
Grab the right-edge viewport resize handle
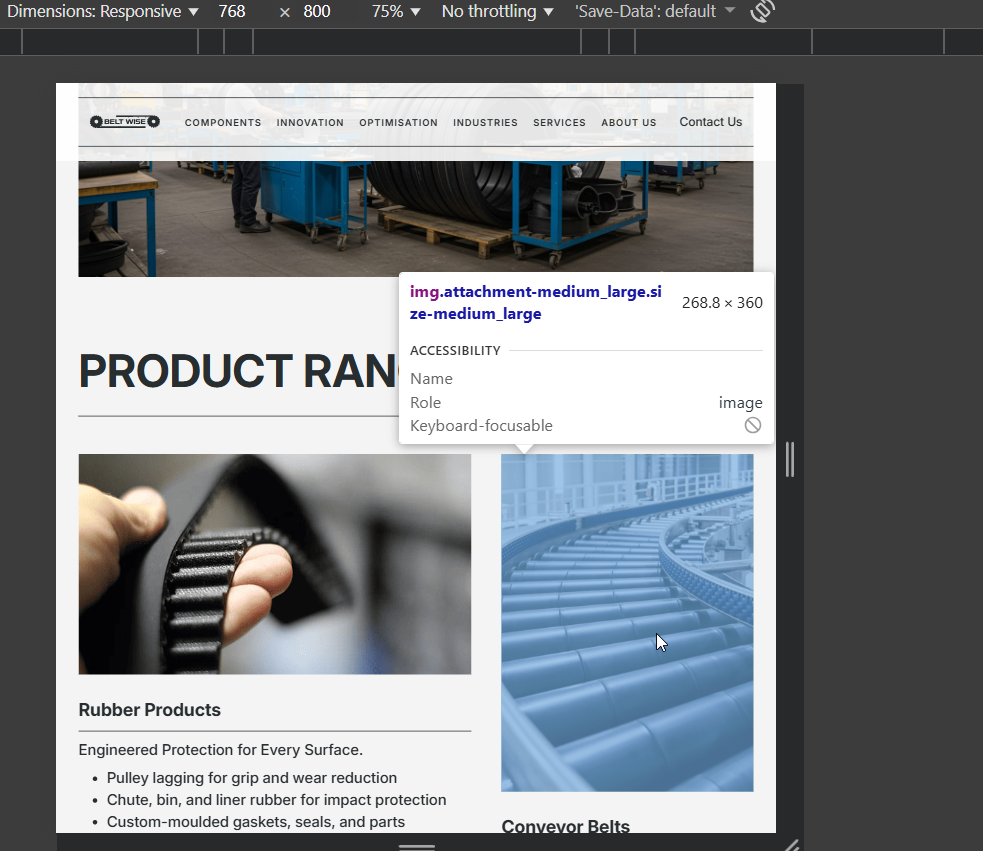click(790, 459)
